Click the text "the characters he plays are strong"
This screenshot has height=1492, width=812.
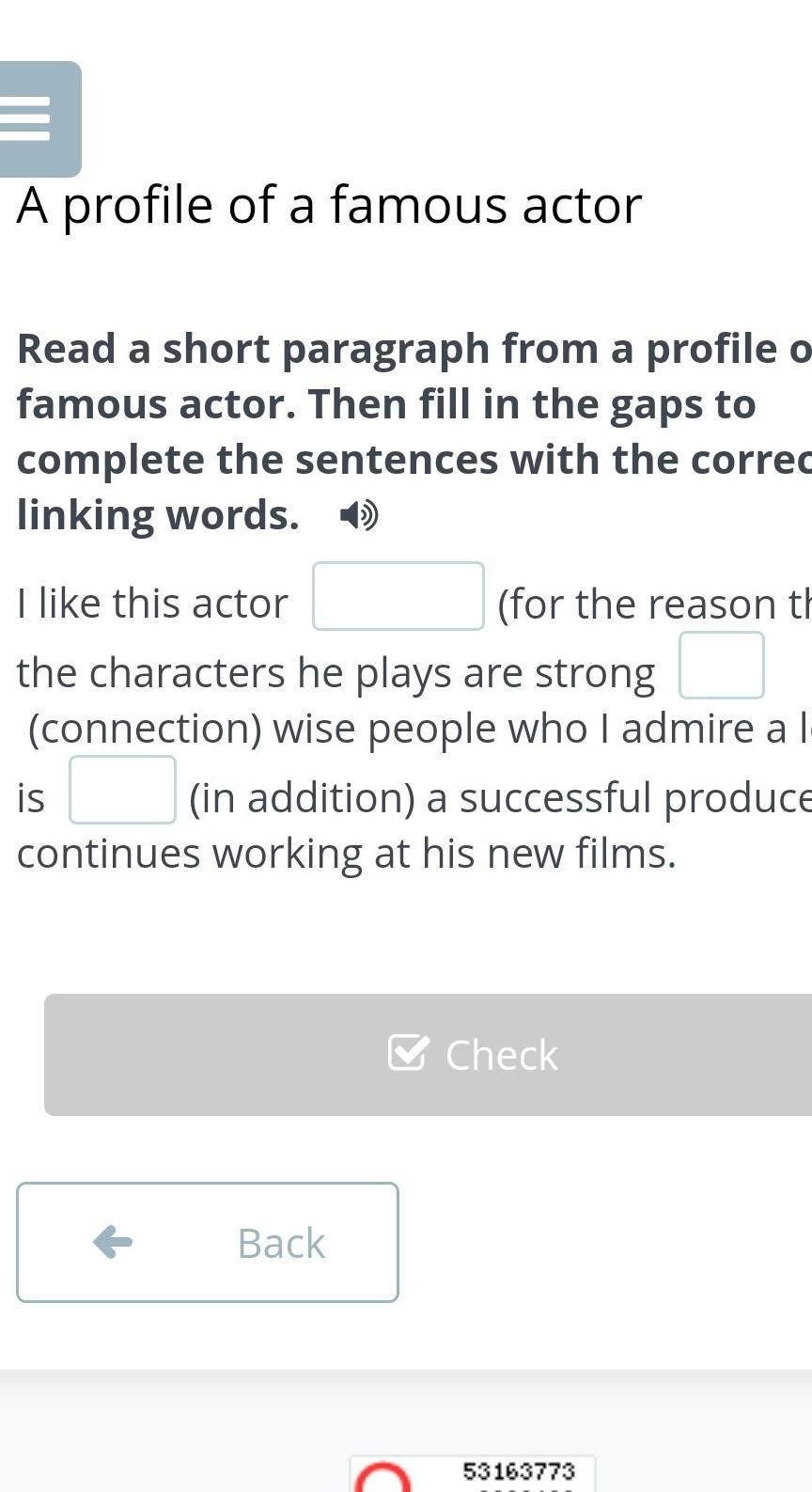point(336,673)
